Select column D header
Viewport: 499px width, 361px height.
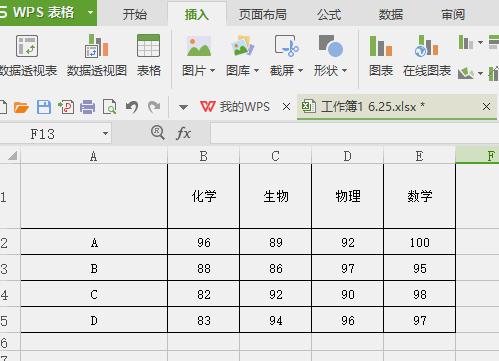[347, 156]
